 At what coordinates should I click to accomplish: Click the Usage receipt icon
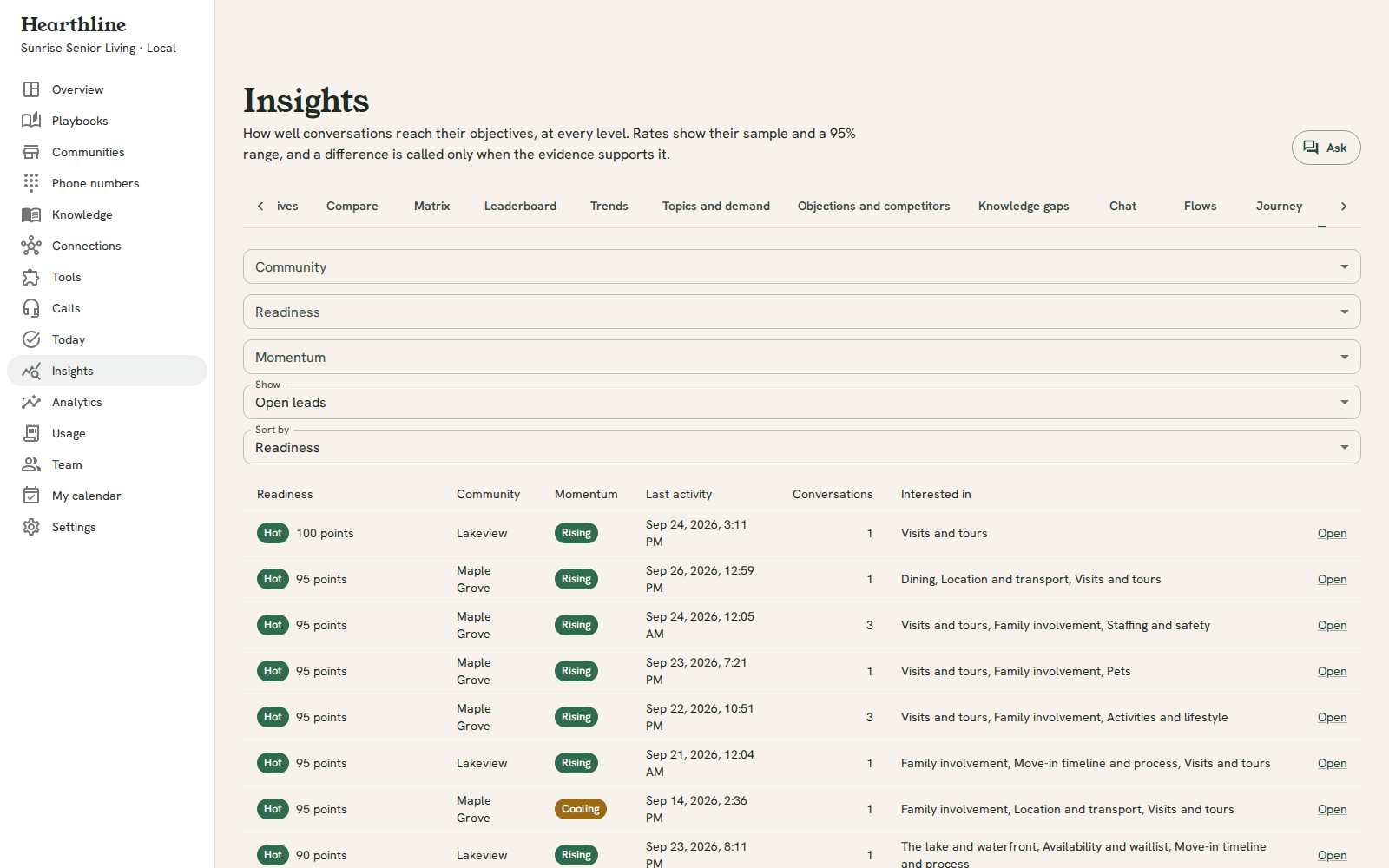[31, 433]
